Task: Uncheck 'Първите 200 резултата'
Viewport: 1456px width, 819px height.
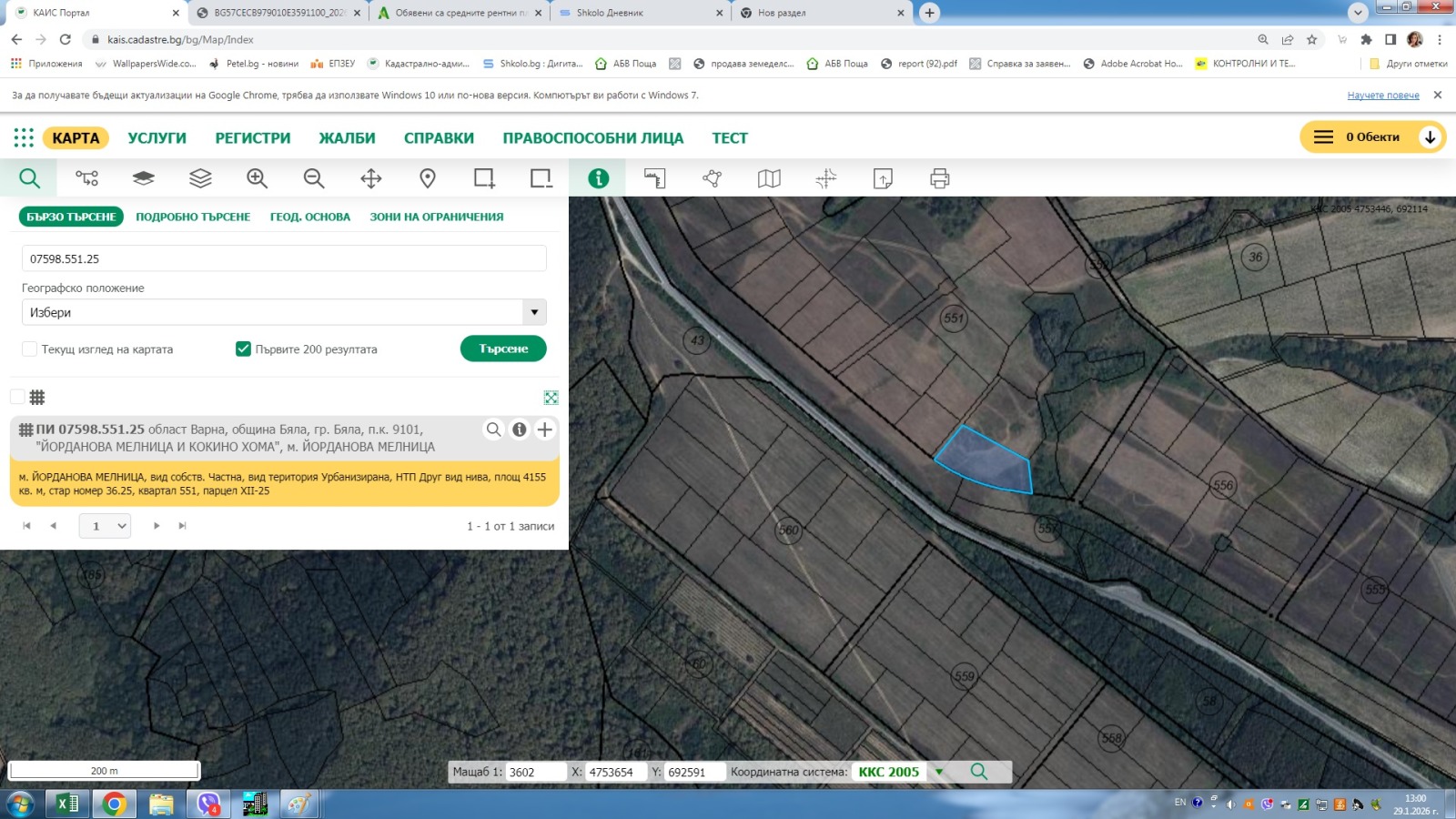Action: click(242, 349)
